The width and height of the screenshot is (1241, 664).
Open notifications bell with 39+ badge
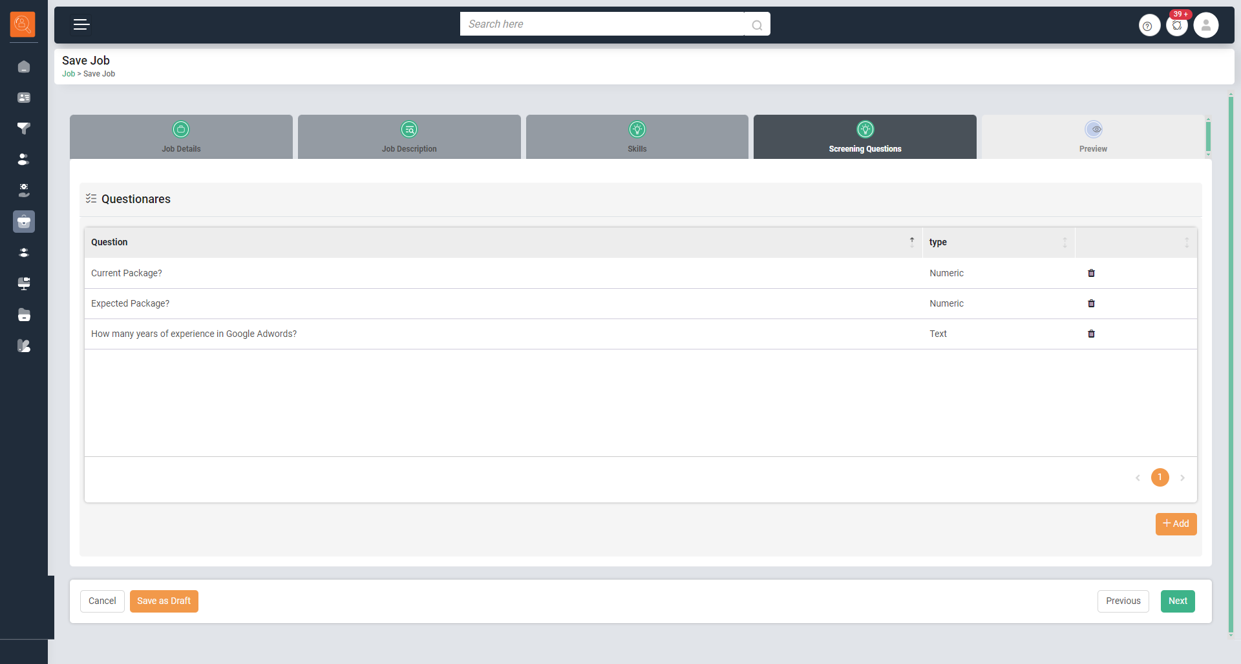(1177, 26)
